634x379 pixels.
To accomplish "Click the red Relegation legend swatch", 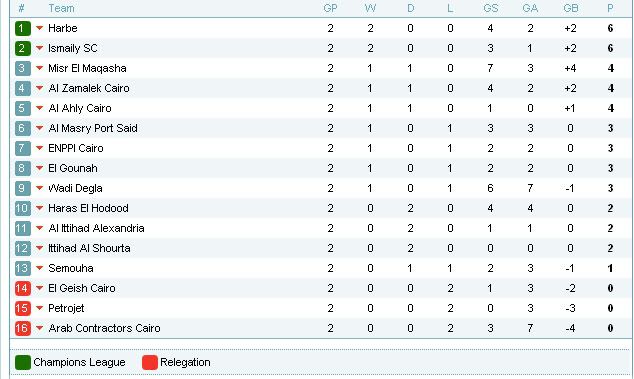I will pos(150,362).
